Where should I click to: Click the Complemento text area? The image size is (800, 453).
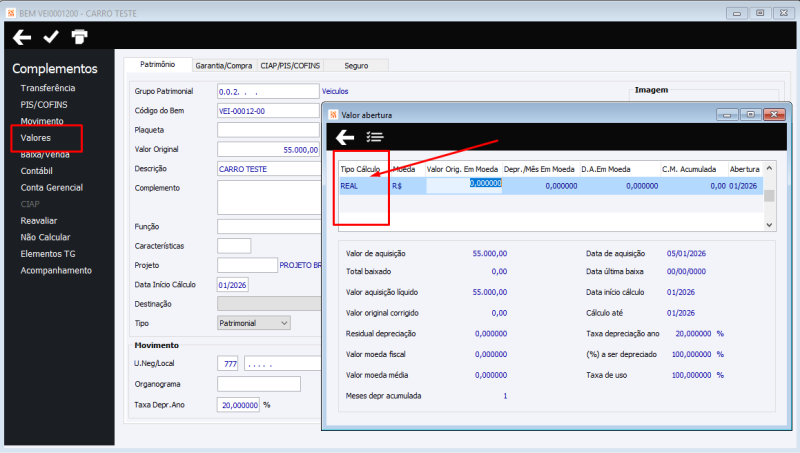point(269,197)
